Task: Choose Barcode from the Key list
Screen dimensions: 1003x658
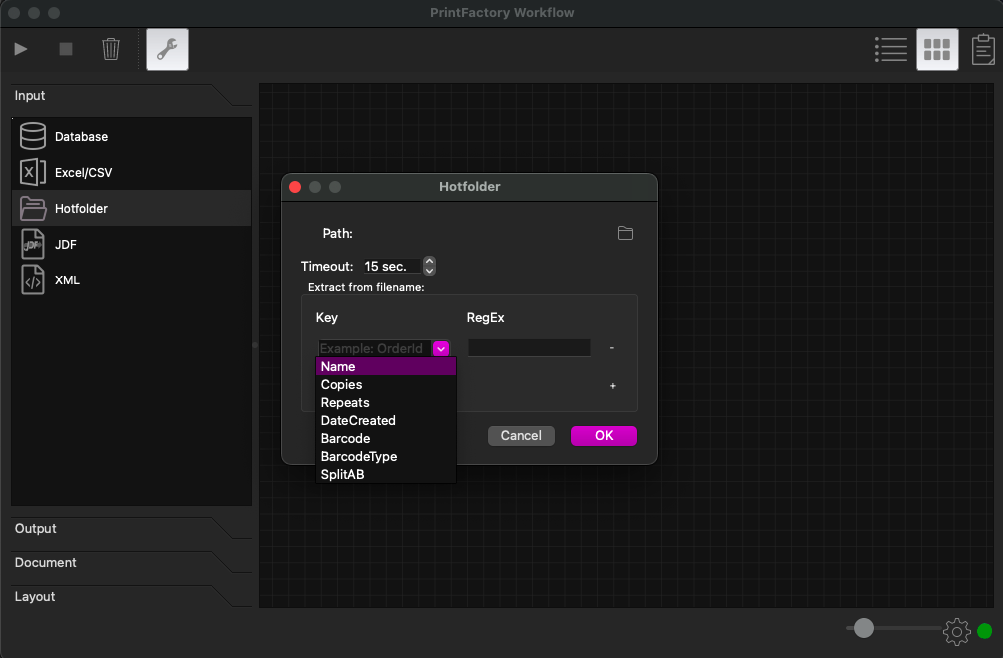Action: (386, 438)
